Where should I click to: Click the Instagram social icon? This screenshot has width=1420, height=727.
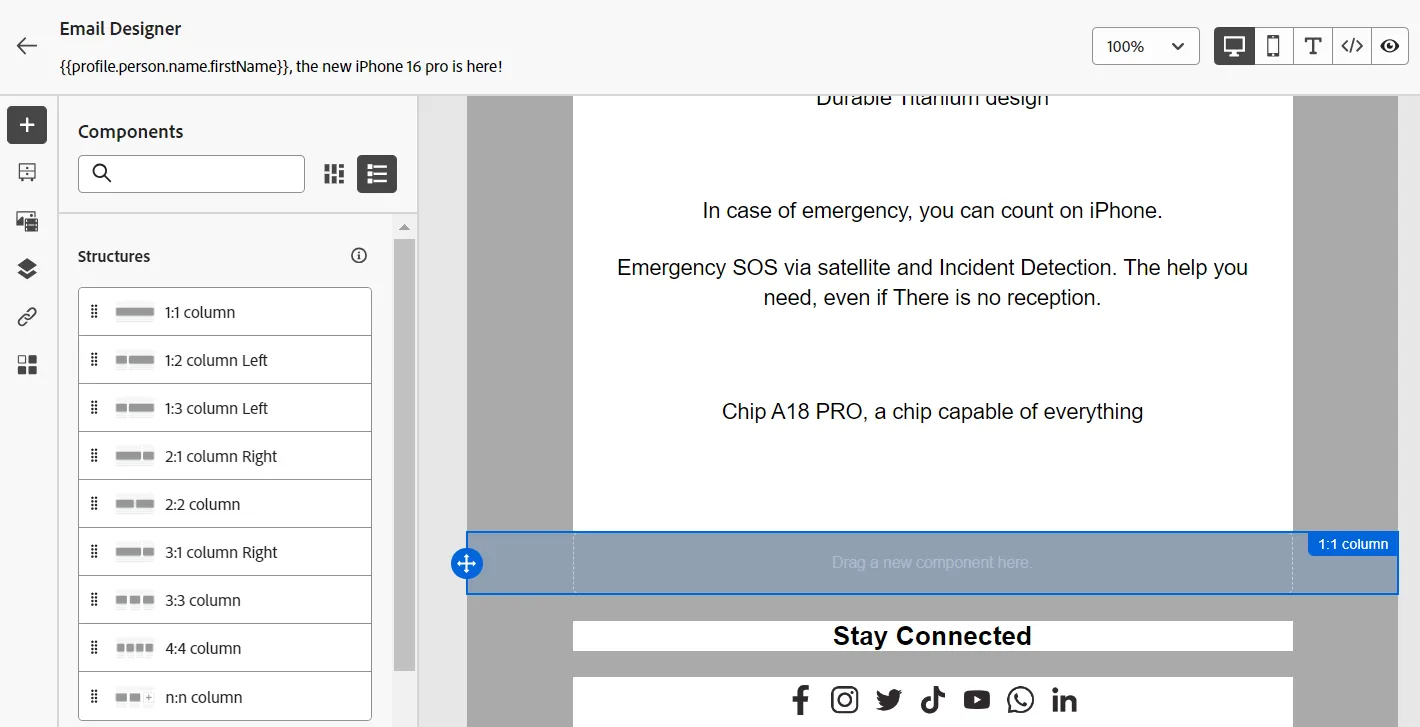845,700
